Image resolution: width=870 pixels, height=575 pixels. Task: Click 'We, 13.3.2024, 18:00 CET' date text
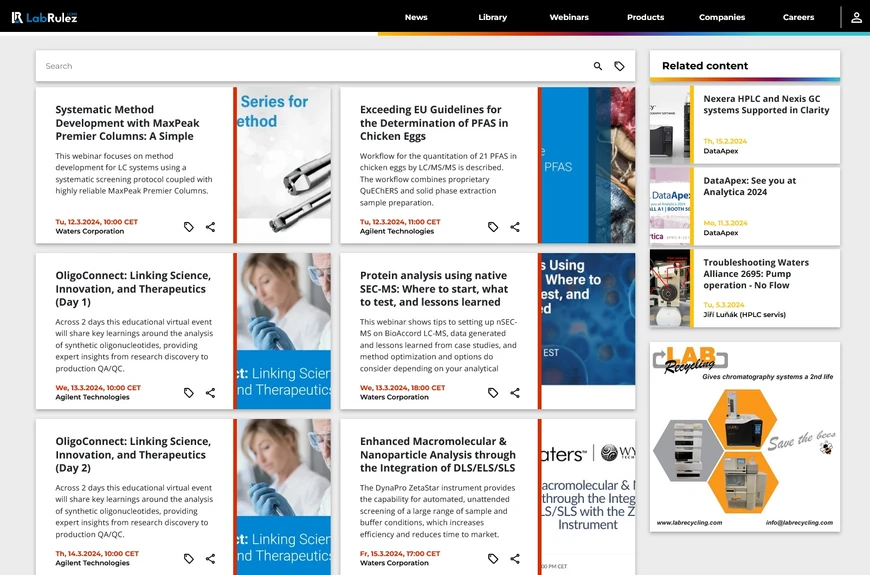(x=402, y=387)
